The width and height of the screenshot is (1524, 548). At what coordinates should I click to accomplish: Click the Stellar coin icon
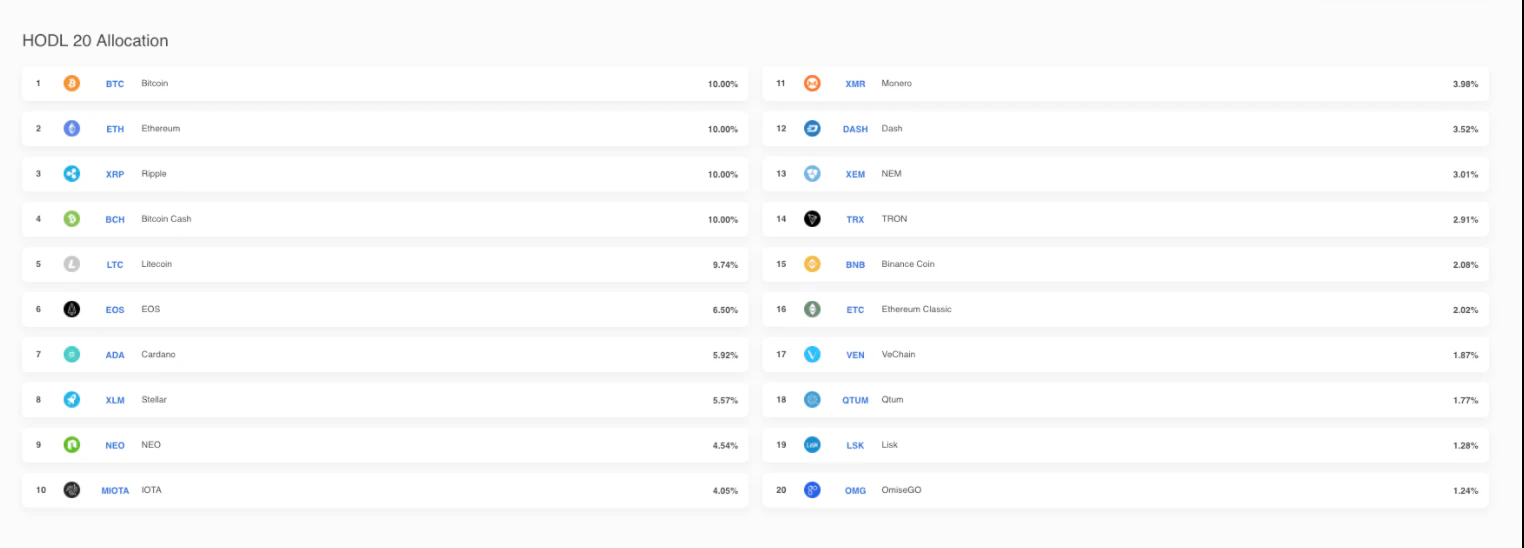[x=72, y=399]
